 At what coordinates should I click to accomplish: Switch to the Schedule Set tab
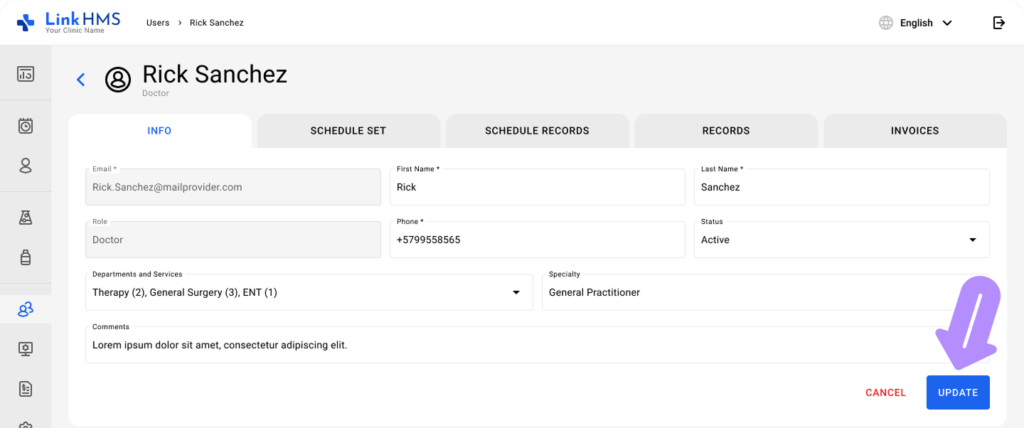coord(348,131)
